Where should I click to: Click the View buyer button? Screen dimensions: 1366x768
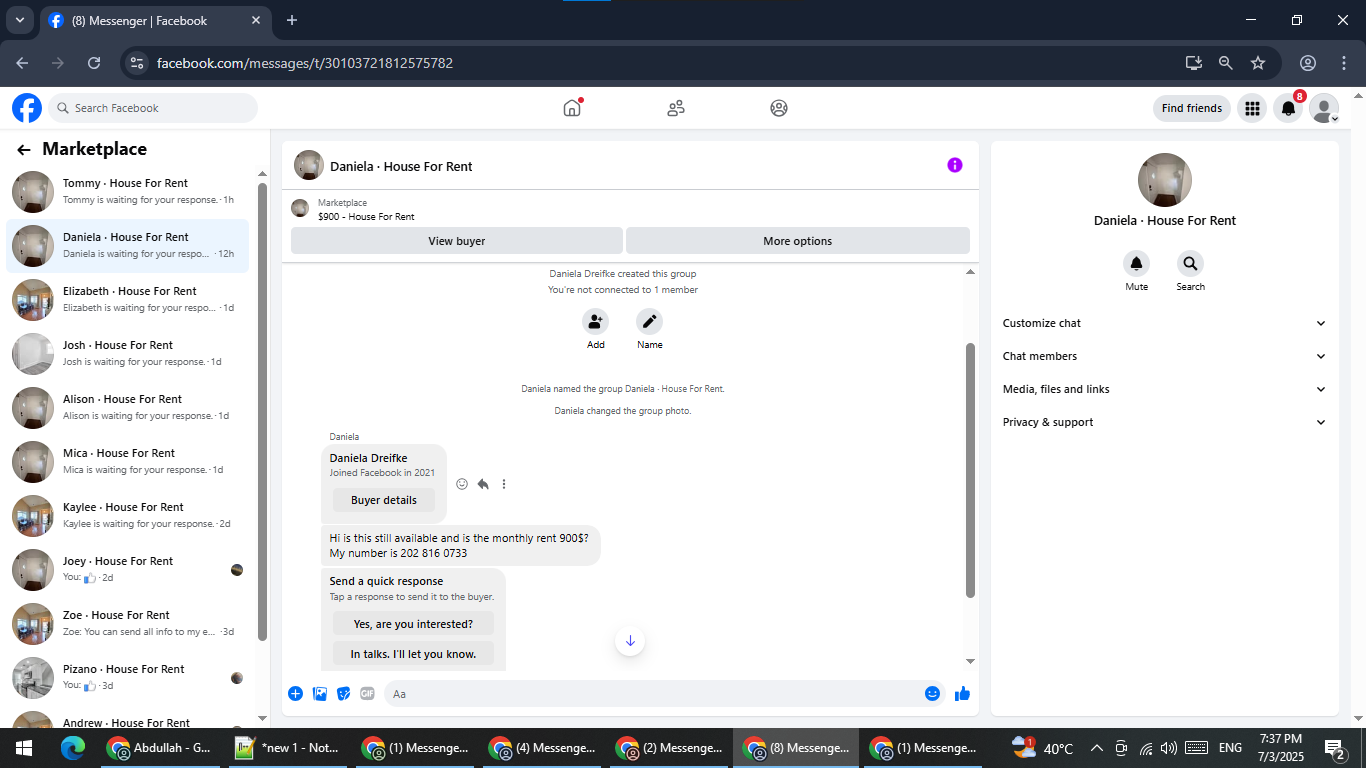pyautogui.click(x=457, y=241)
